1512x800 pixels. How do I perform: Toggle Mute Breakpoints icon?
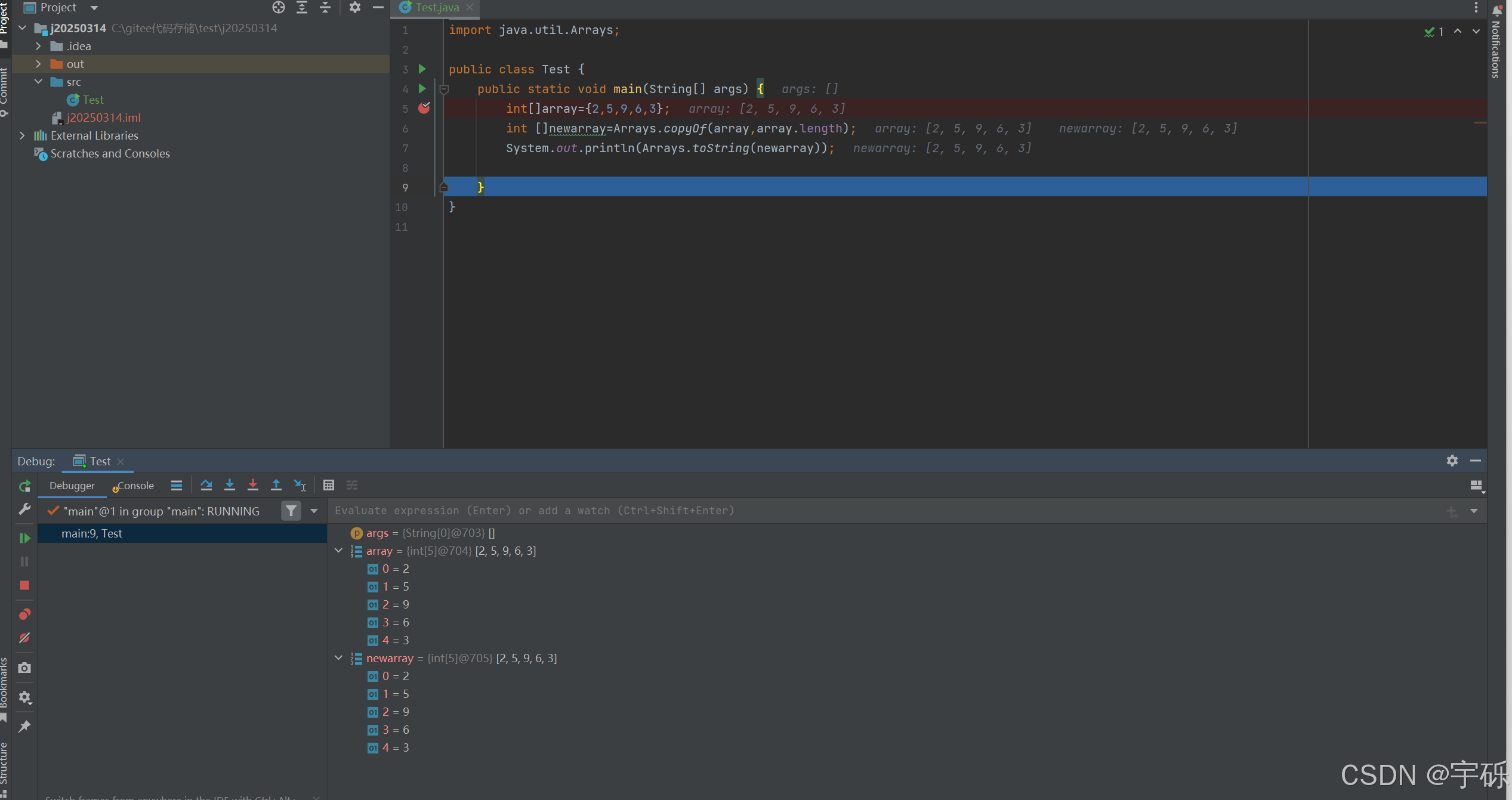click(x=24, y=638)
